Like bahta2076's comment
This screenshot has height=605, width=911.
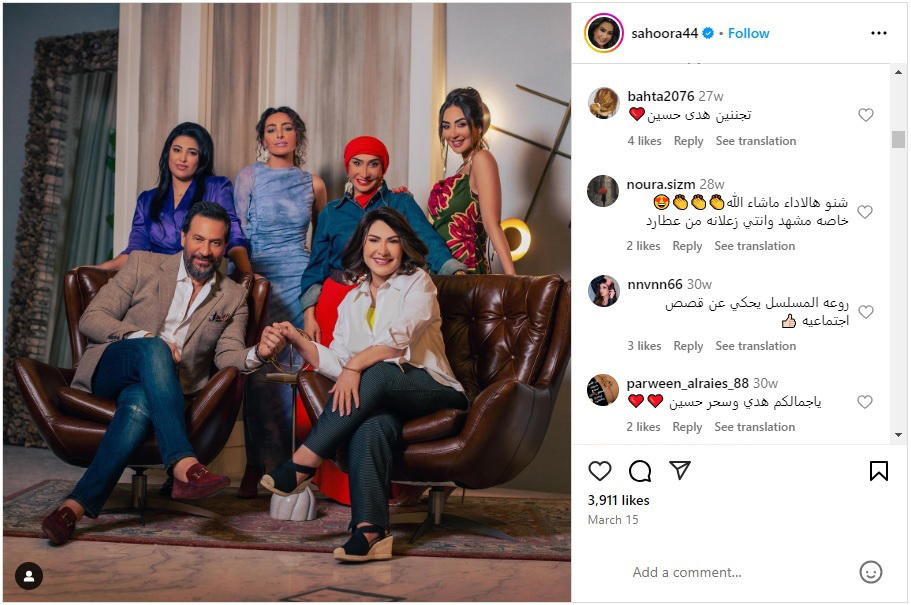[x=866, y=115]
